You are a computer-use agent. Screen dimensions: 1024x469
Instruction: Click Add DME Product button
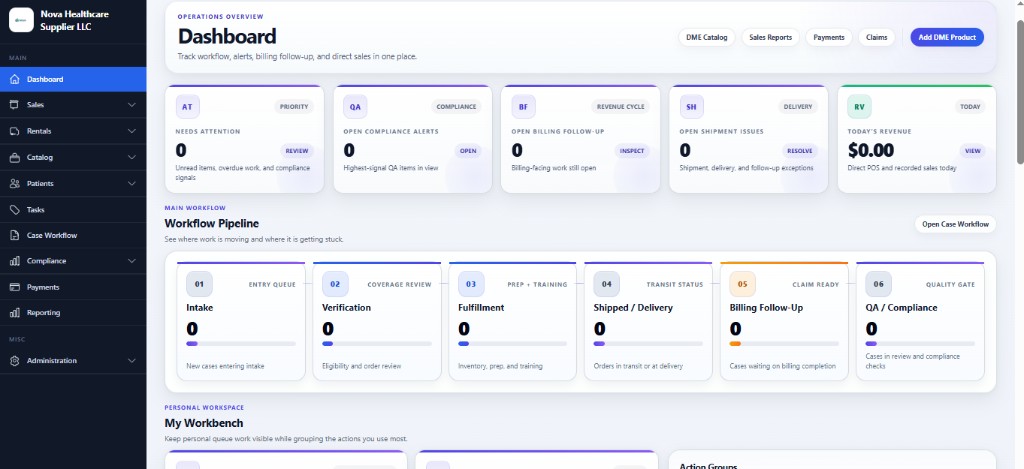point(947,37)
